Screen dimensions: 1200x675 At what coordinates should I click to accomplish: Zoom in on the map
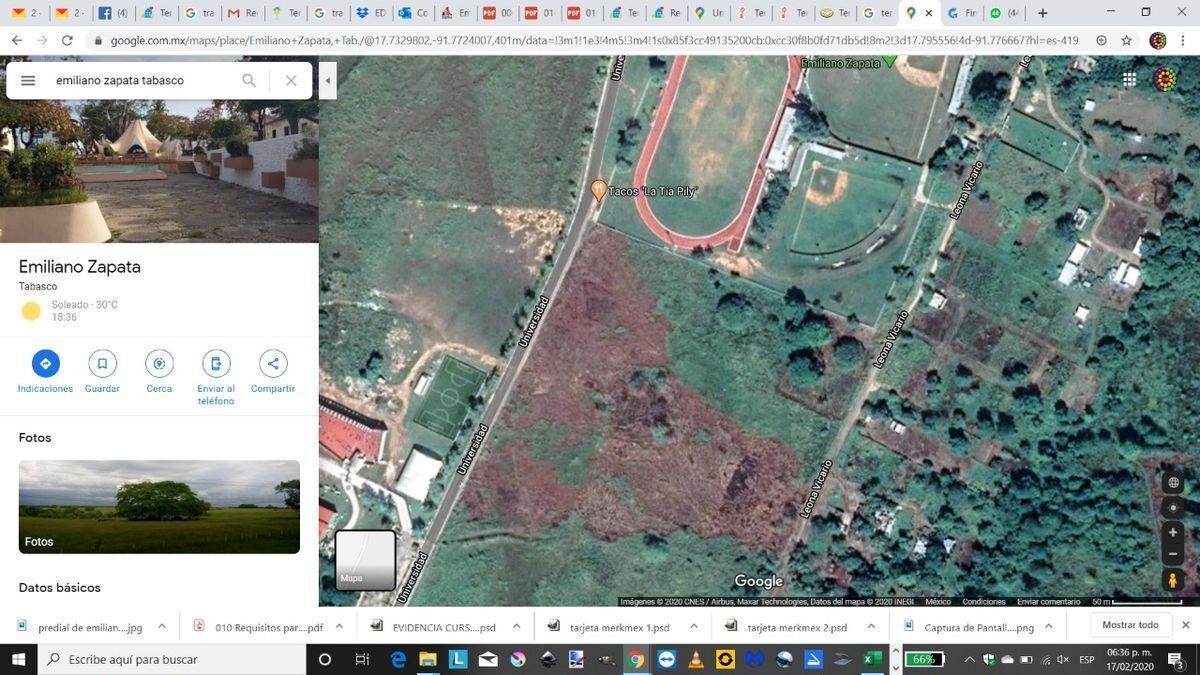tap(1173, 532)
